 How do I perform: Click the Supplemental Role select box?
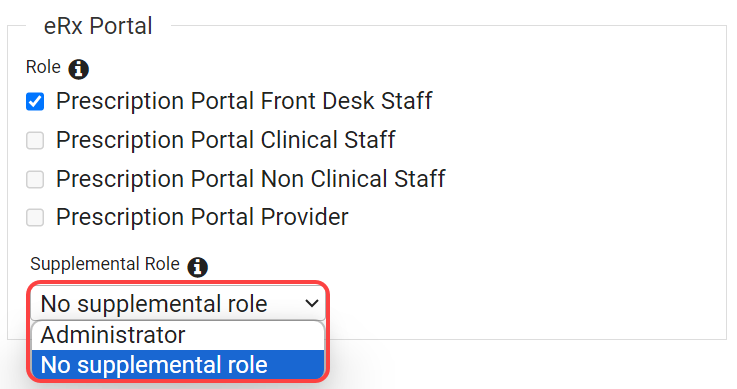click(x=178, y=303)
